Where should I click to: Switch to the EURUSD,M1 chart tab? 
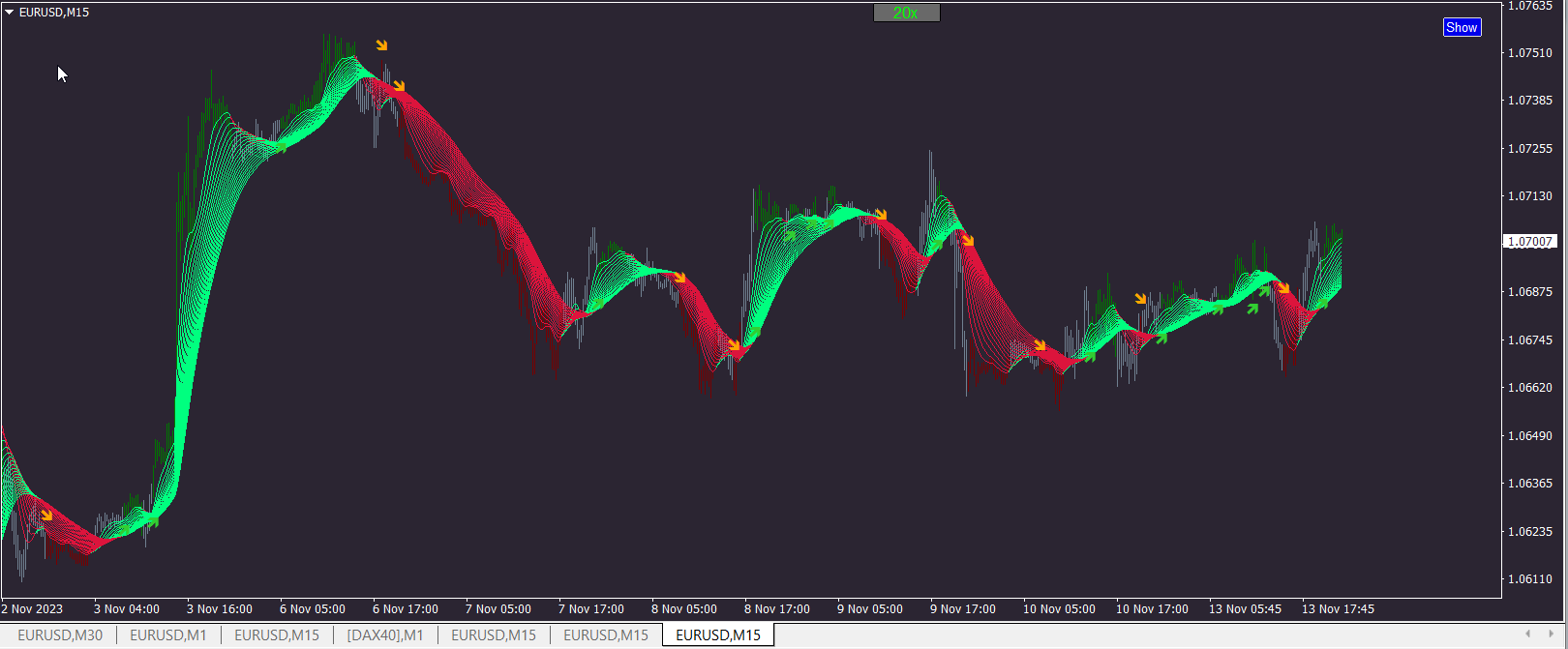(x=168, y=635)
